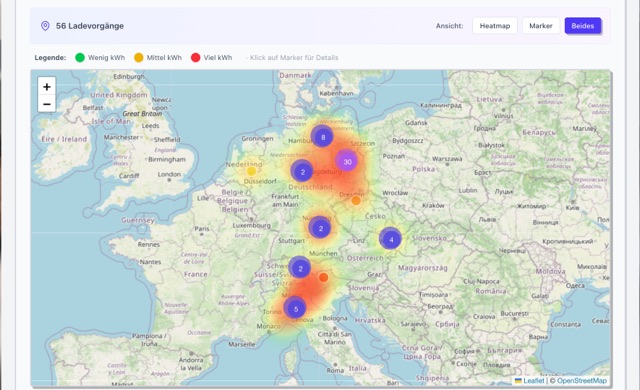This screenshot has height=390, width=640.
Task: Click Stuttgart label on the map
Action: tap(291, 241)
